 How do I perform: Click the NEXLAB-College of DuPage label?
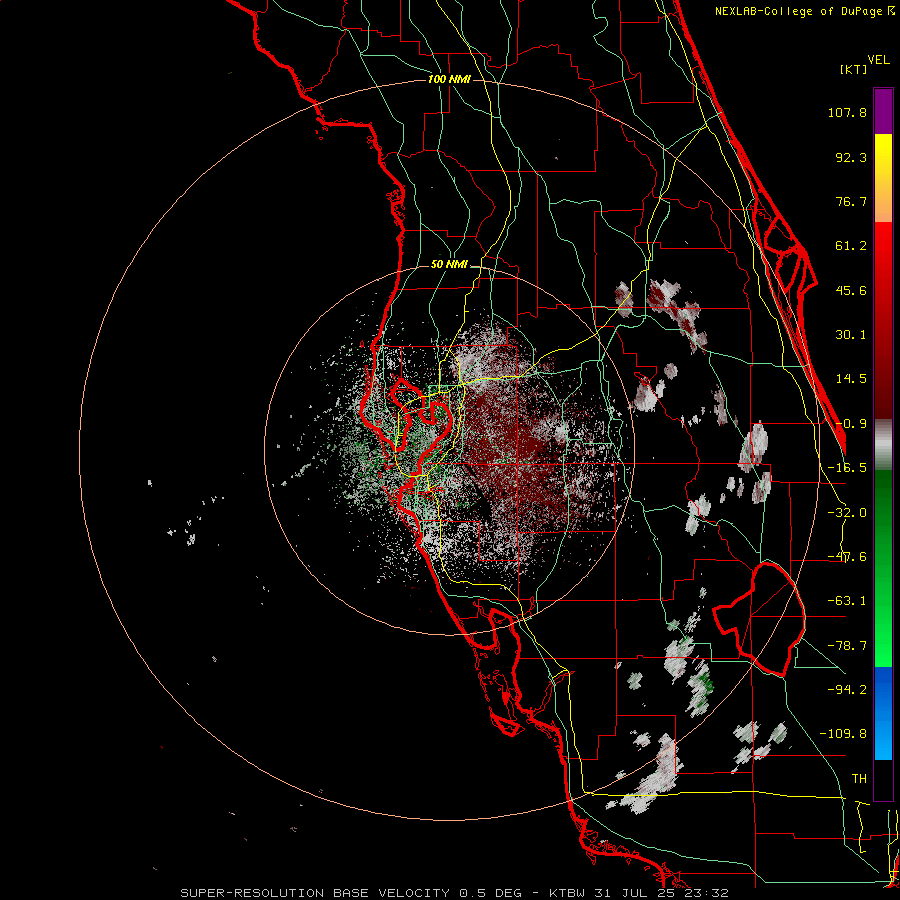coord(805,11)
